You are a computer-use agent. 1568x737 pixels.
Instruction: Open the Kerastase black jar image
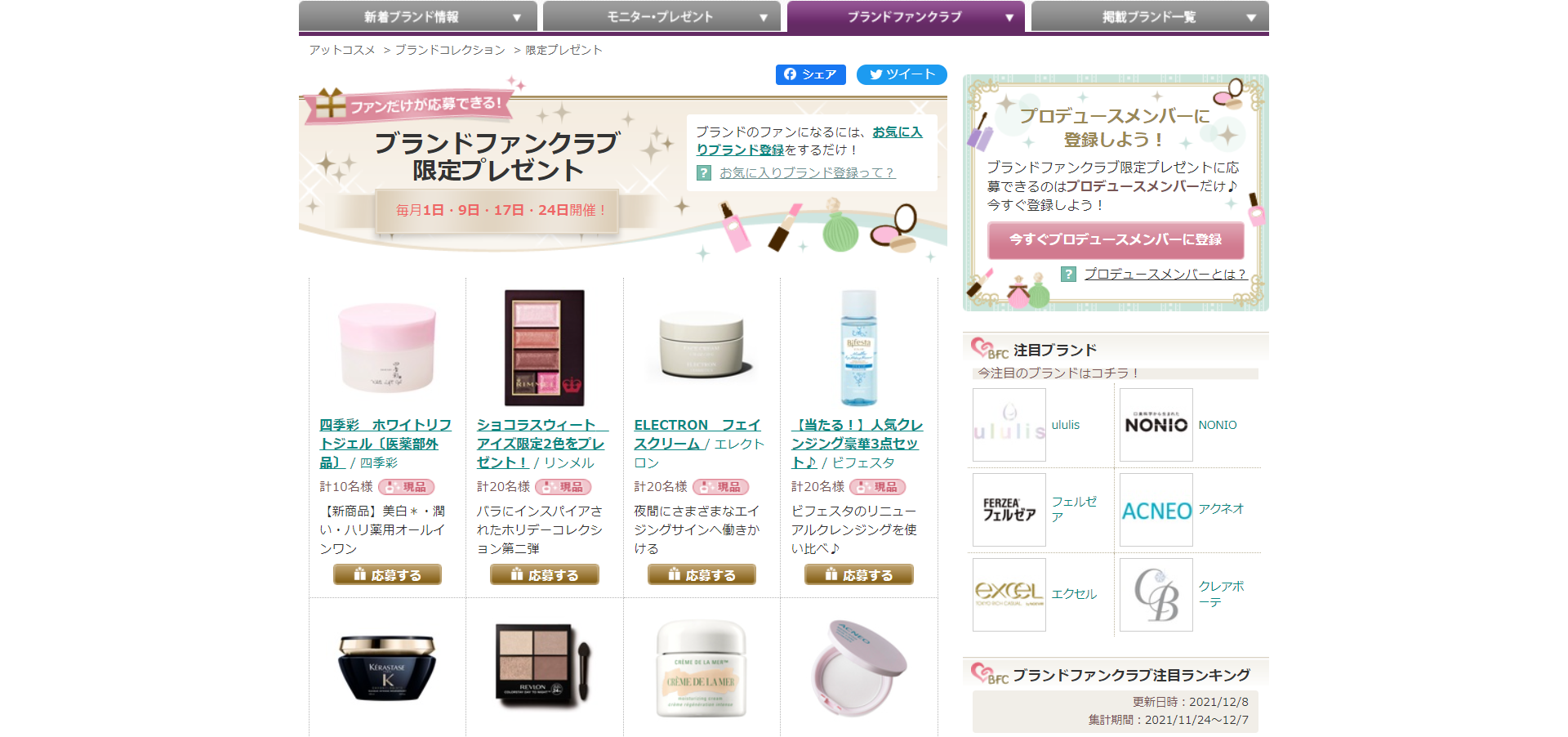(x=387, y=668)
